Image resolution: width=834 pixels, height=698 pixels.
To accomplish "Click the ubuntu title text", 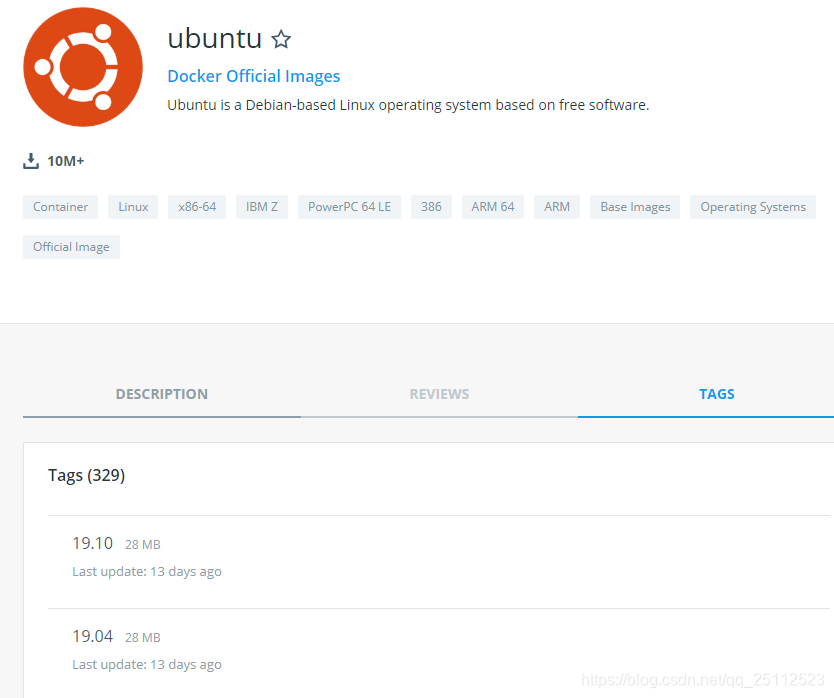I will (214, 39).
